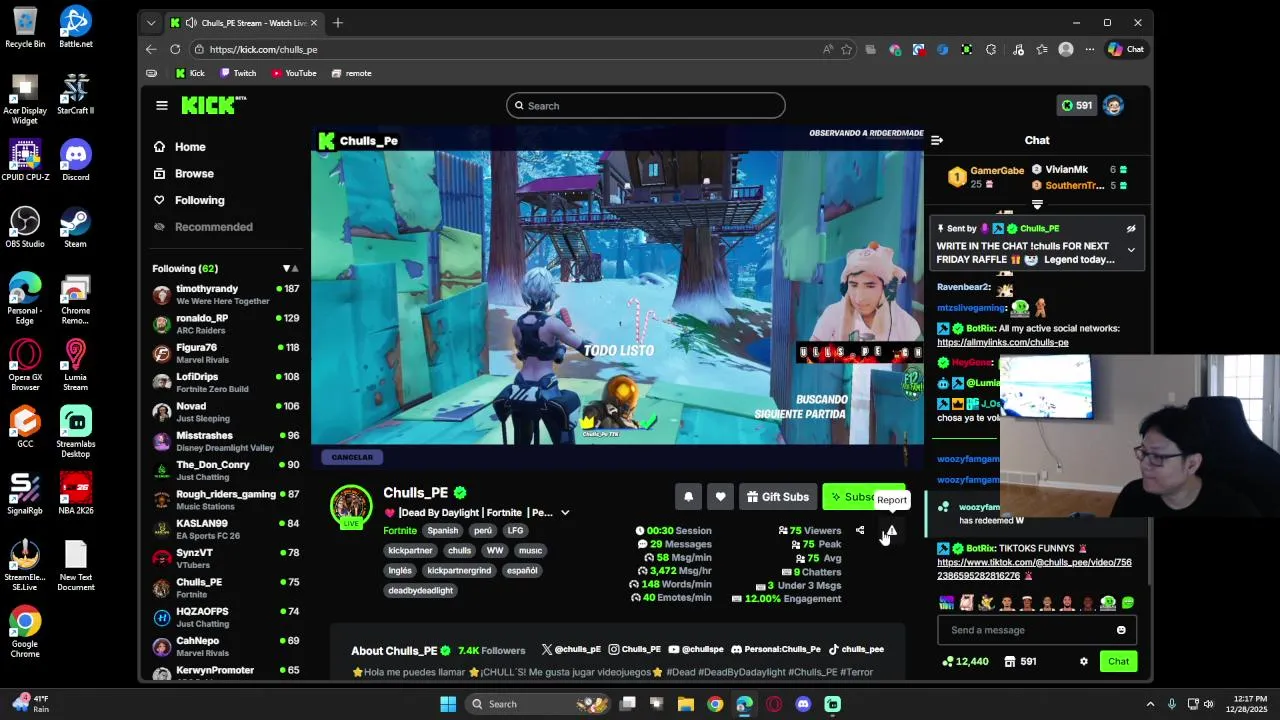Open Discord from the taskbar

pos(803,704)
